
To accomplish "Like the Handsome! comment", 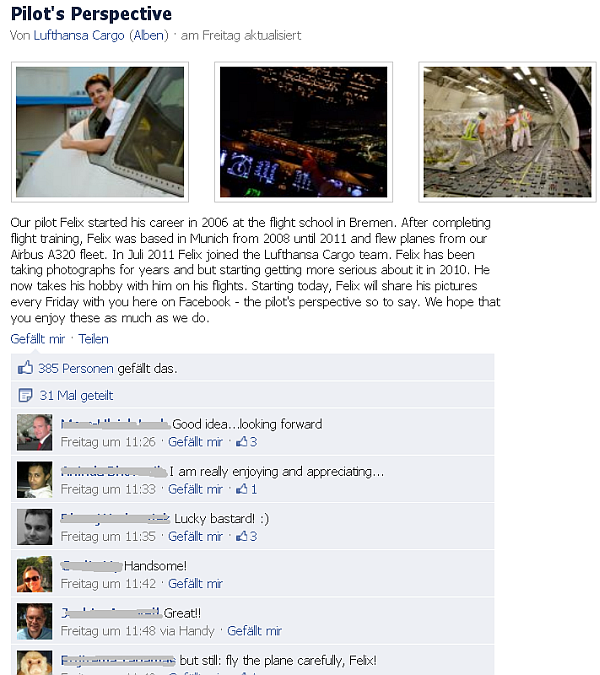I will coord(195,584).
